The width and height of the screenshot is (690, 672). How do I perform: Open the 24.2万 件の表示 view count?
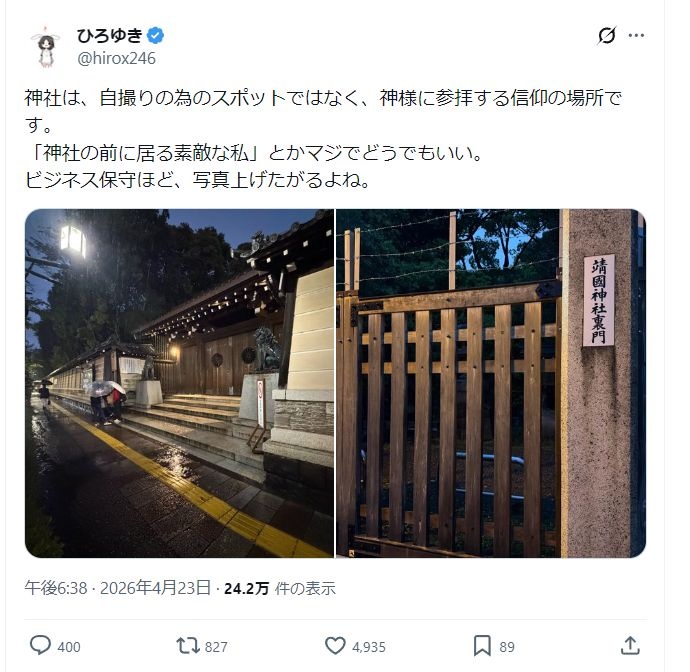click(x=279, y=588)
